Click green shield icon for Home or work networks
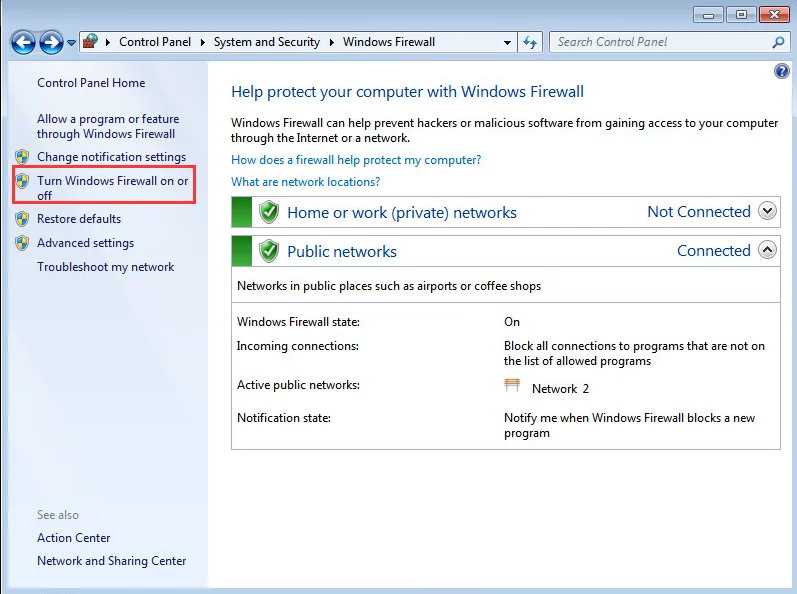 pyautogui.click(x=269, y=212)
